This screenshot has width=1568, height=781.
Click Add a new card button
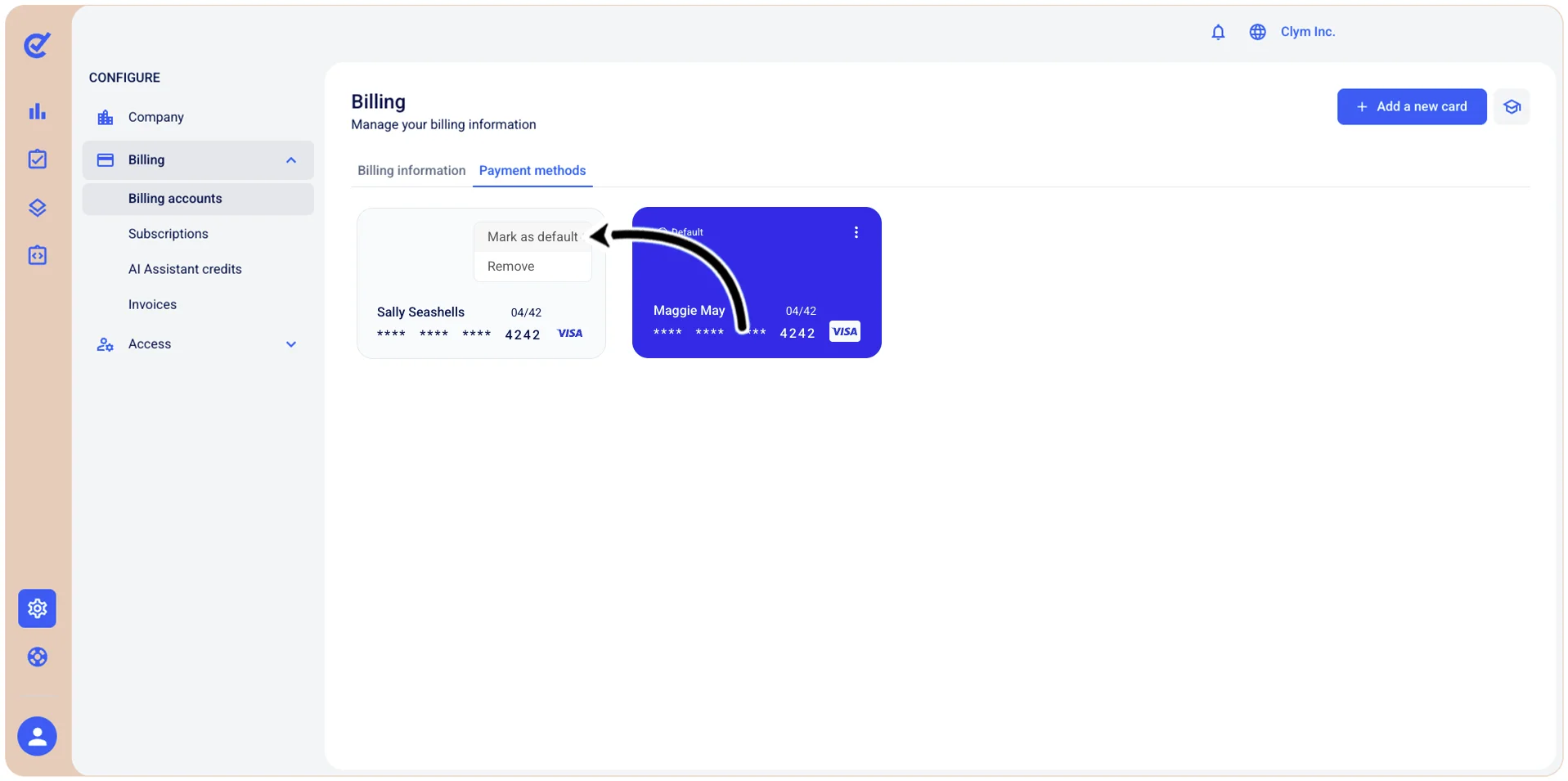pos(1412,107)
